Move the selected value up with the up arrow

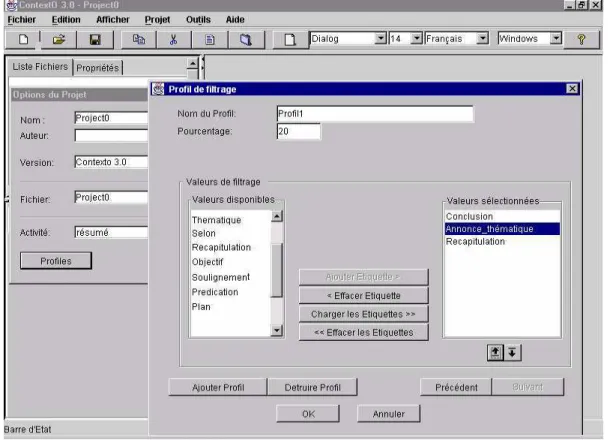click(495, 352)
